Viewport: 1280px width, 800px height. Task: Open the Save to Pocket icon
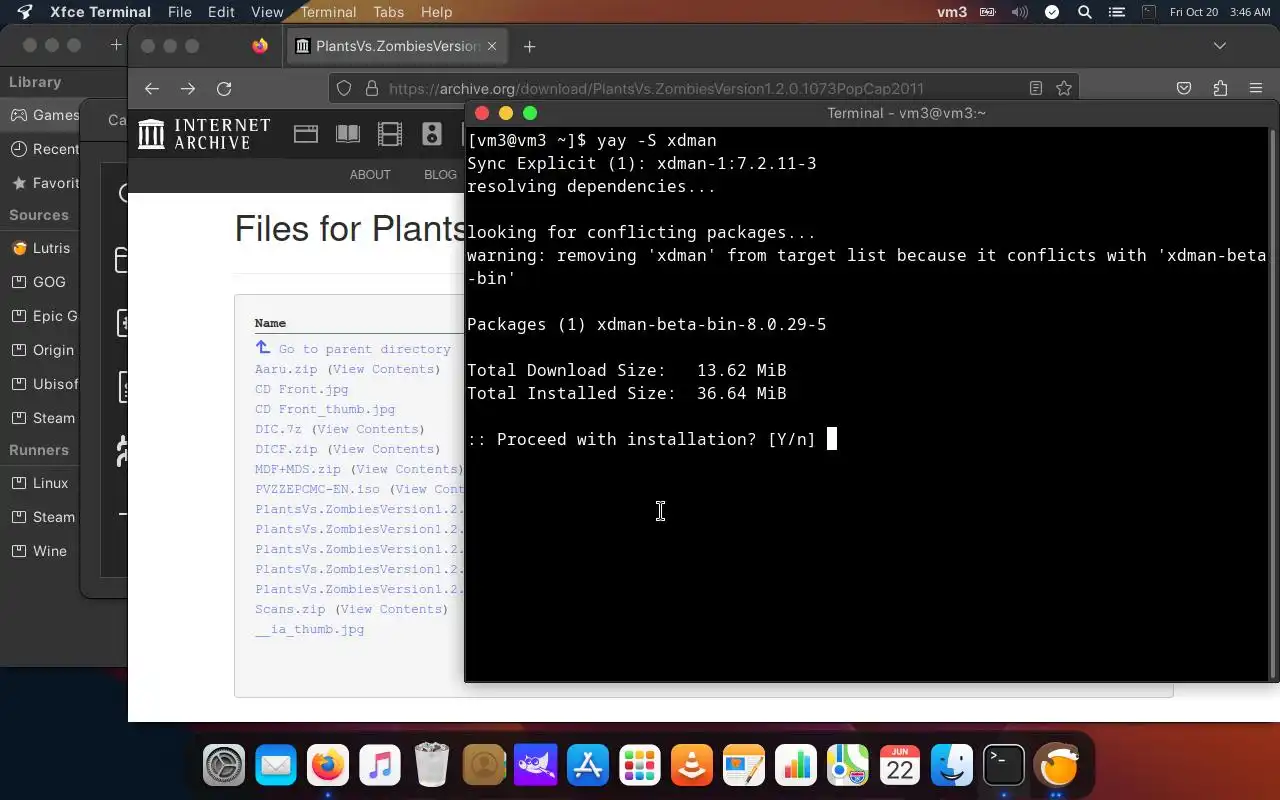(x=1184, y=88)
